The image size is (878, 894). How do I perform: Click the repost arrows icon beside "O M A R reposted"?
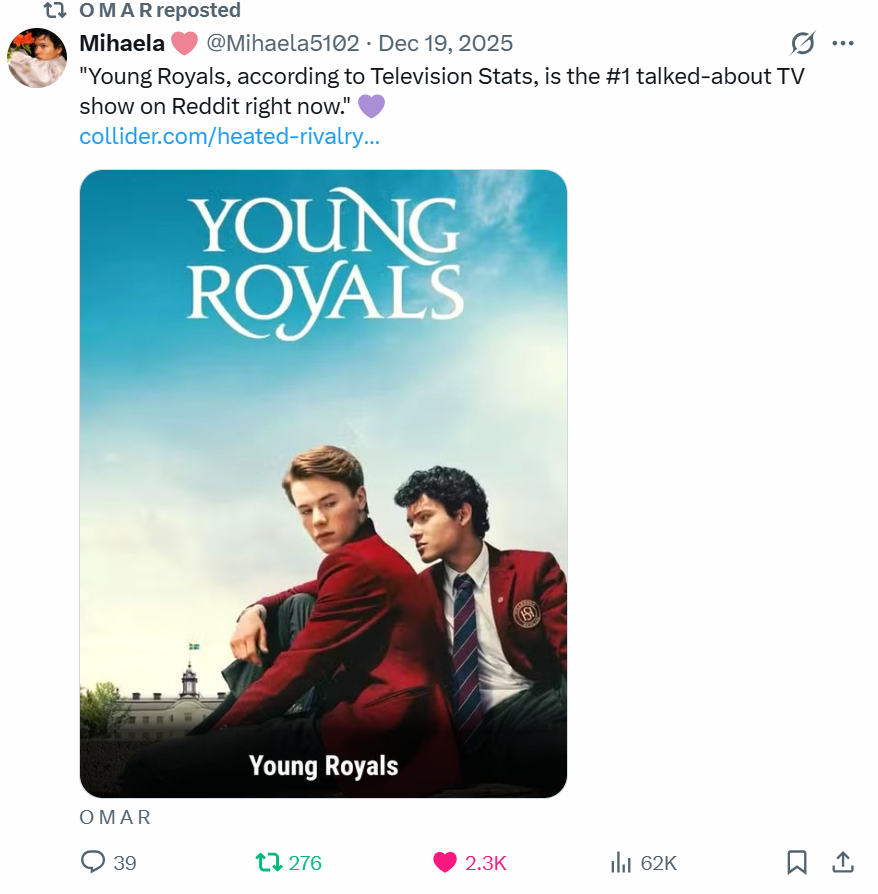pos(56,11)
